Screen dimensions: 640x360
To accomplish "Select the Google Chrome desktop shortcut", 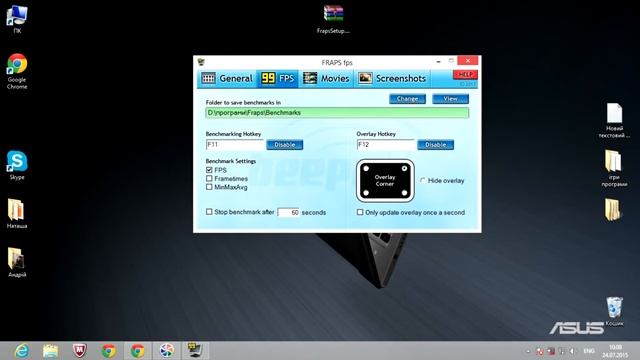I will 17,71.
